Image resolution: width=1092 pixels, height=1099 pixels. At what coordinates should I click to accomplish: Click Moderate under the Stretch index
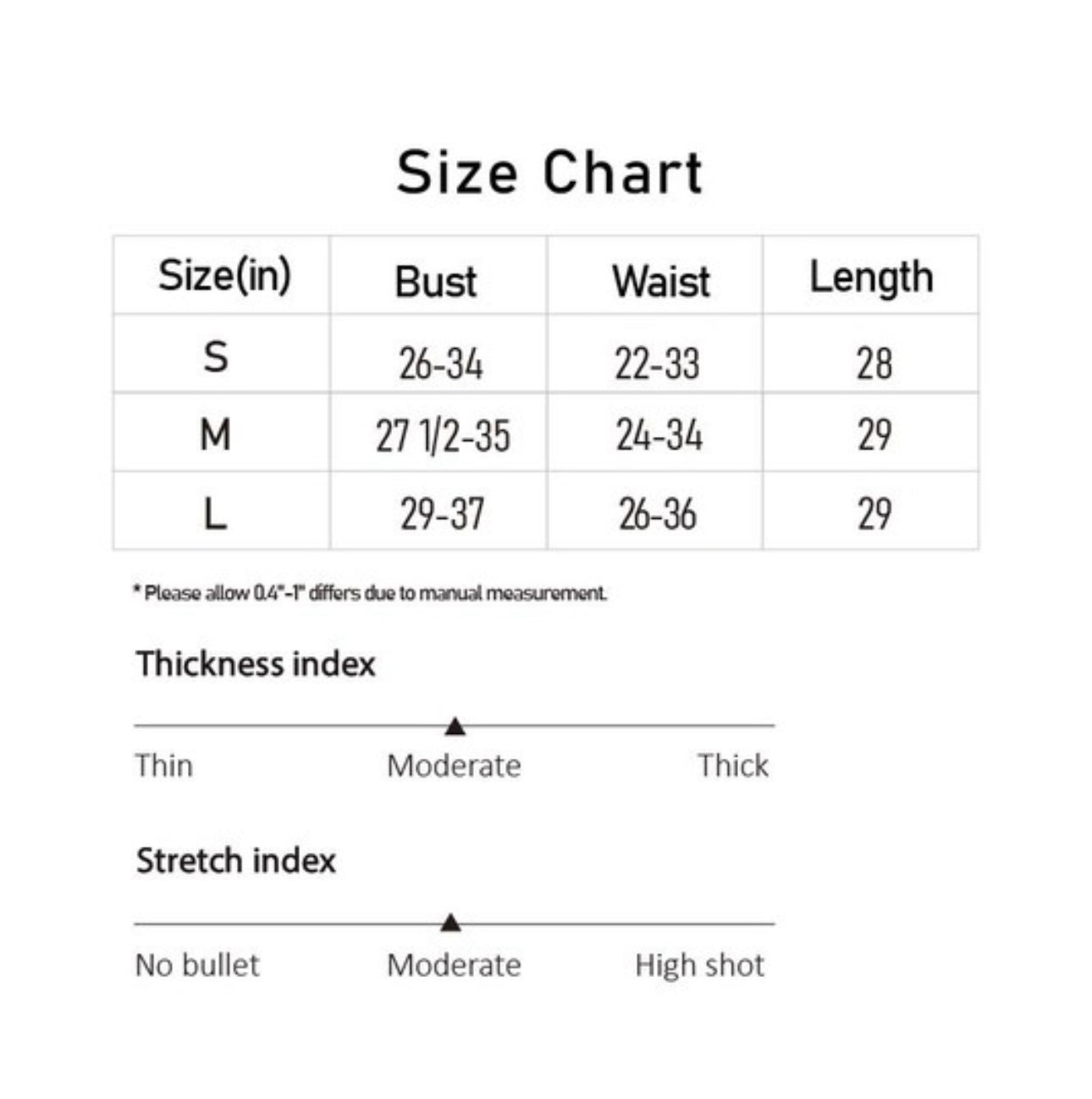click(x=454, y=964)
